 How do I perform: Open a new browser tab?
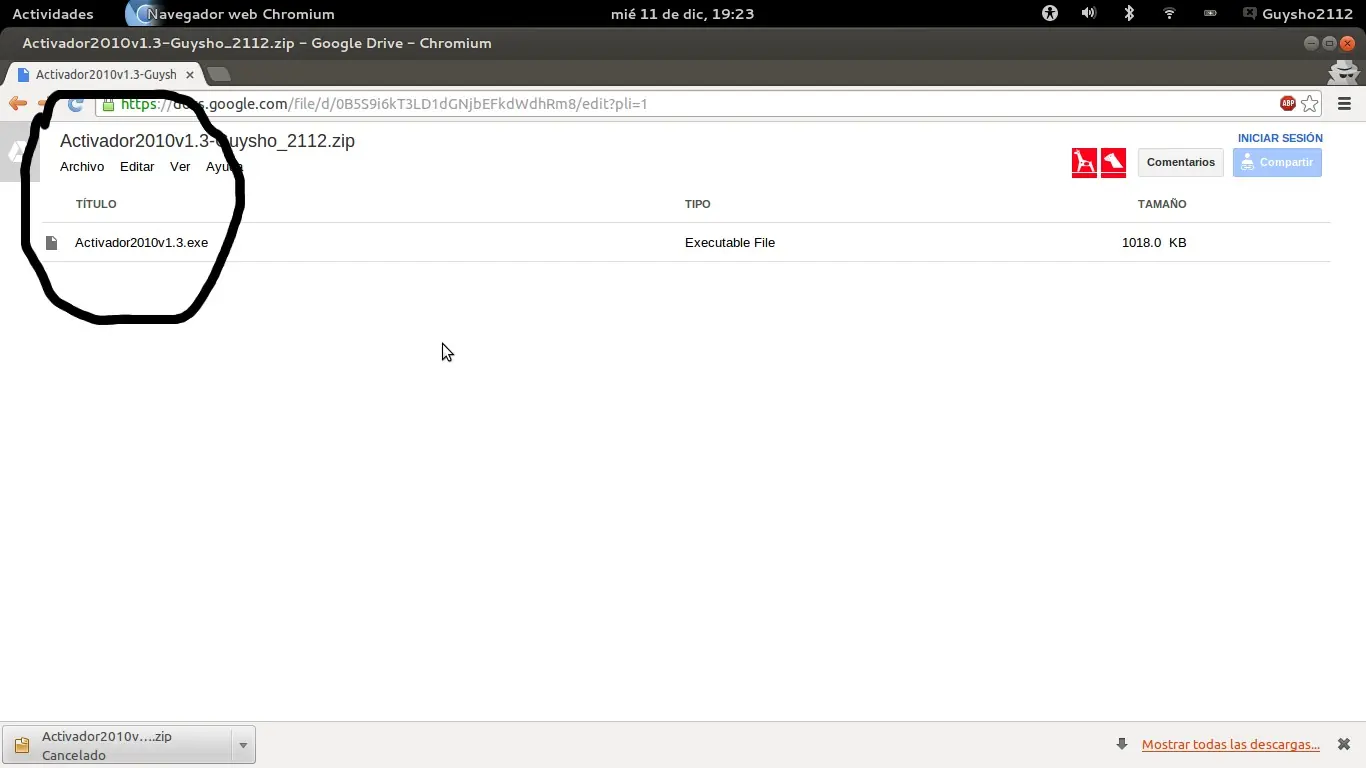(x=219, y=75)
